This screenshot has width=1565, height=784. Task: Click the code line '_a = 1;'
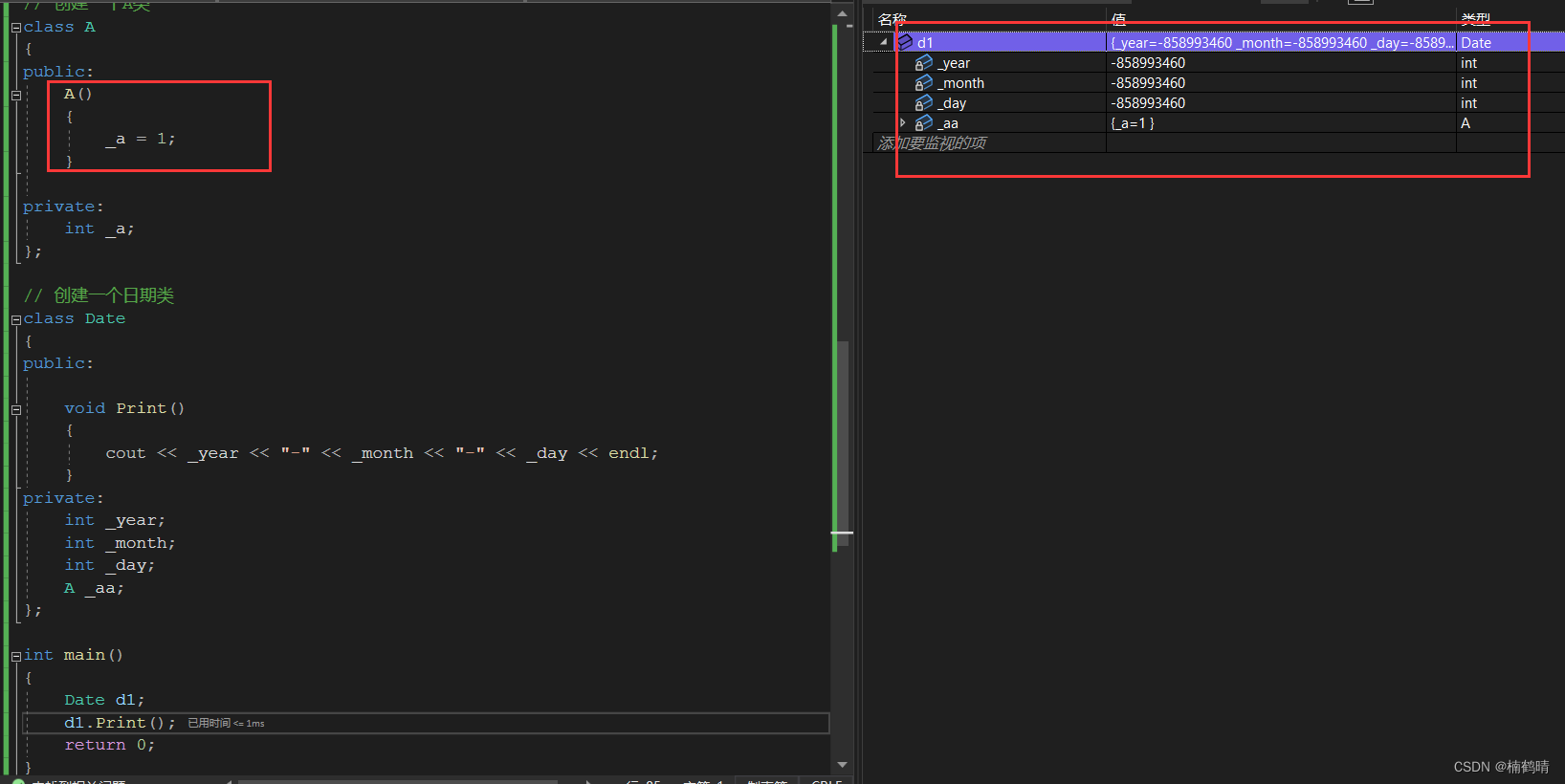point(140,139)
